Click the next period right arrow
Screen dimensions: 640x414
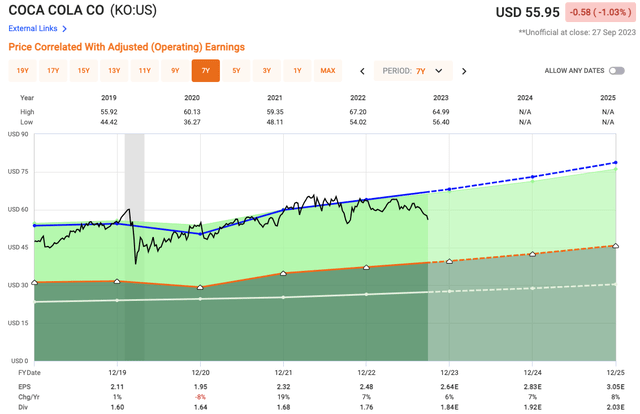pos(464,71)
